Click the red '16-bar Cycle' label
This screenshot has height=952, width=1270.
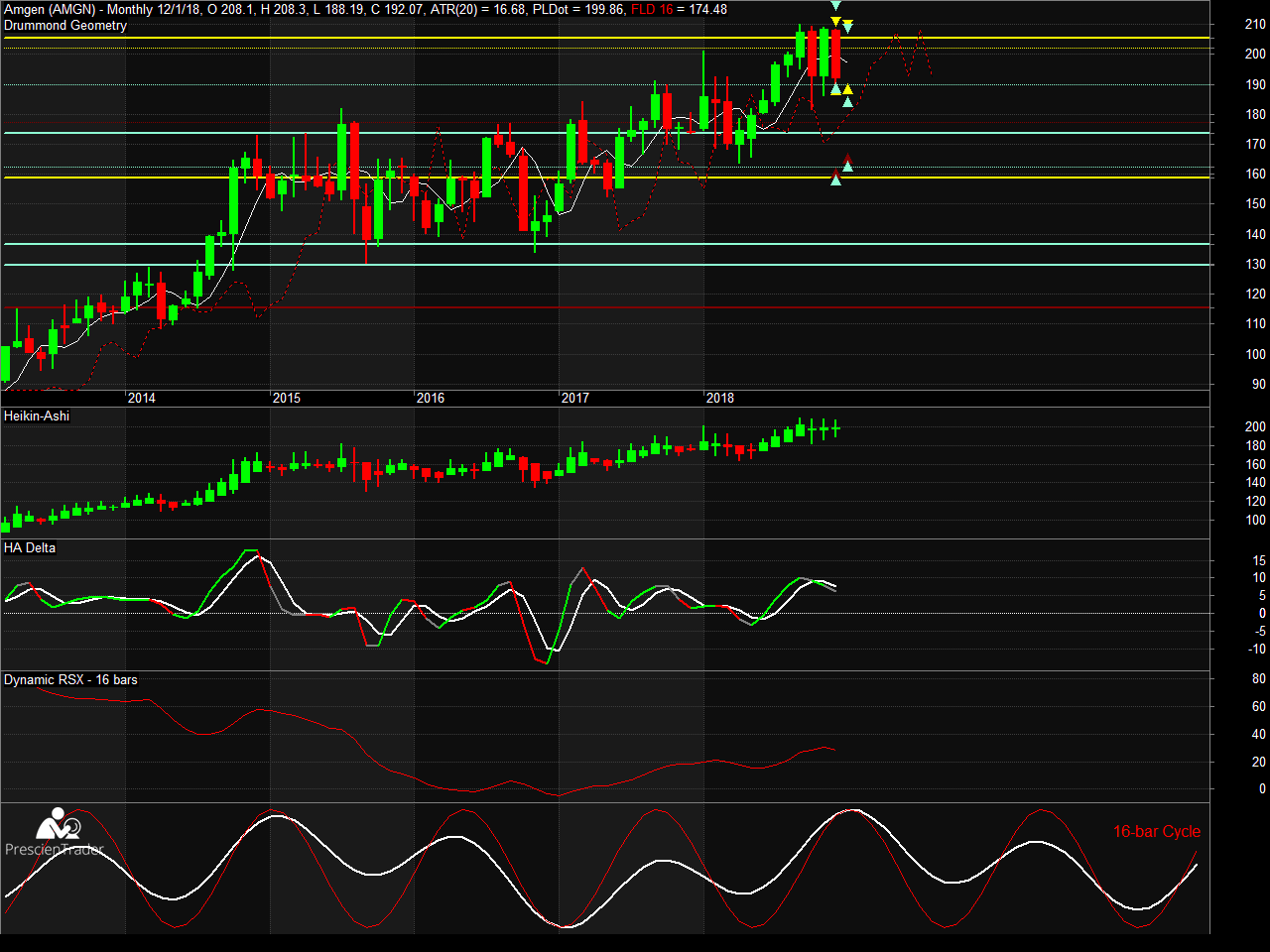[1157, 831]
